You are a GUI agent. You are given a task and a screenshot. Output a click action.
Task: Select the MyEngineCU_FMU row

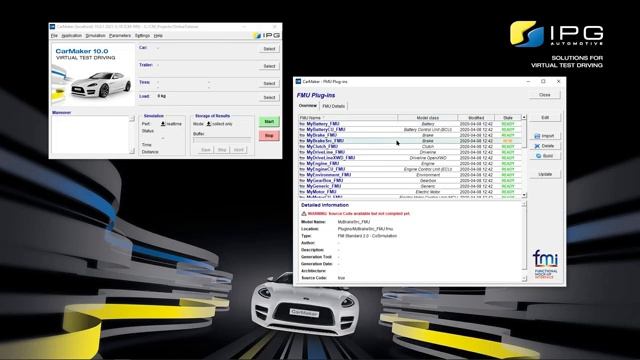coord(410,169)
